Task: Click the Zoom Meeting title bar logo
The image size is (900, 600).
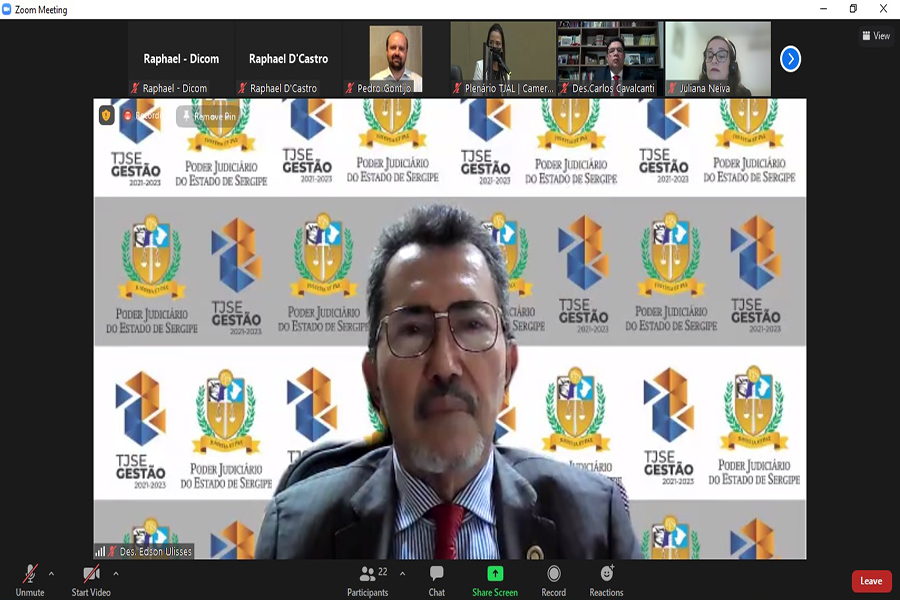Action: click(8, 9)
